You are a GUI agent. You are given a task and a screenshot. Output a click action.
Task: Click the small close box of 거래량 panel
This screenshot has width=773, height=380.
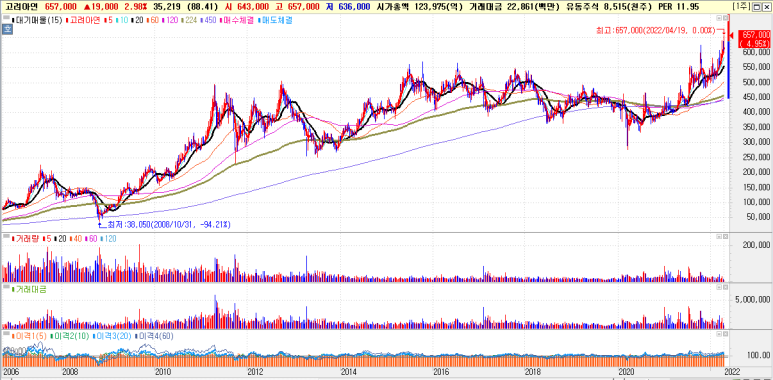[725, 238]
